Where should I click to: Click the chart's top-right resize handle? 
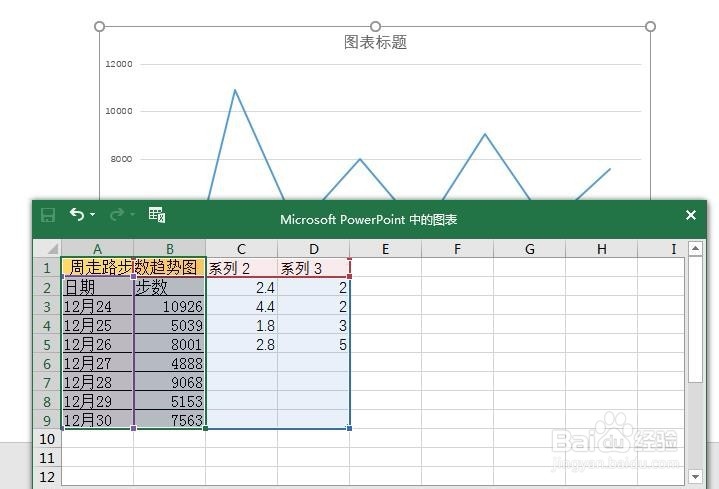(x=650, y=27)
